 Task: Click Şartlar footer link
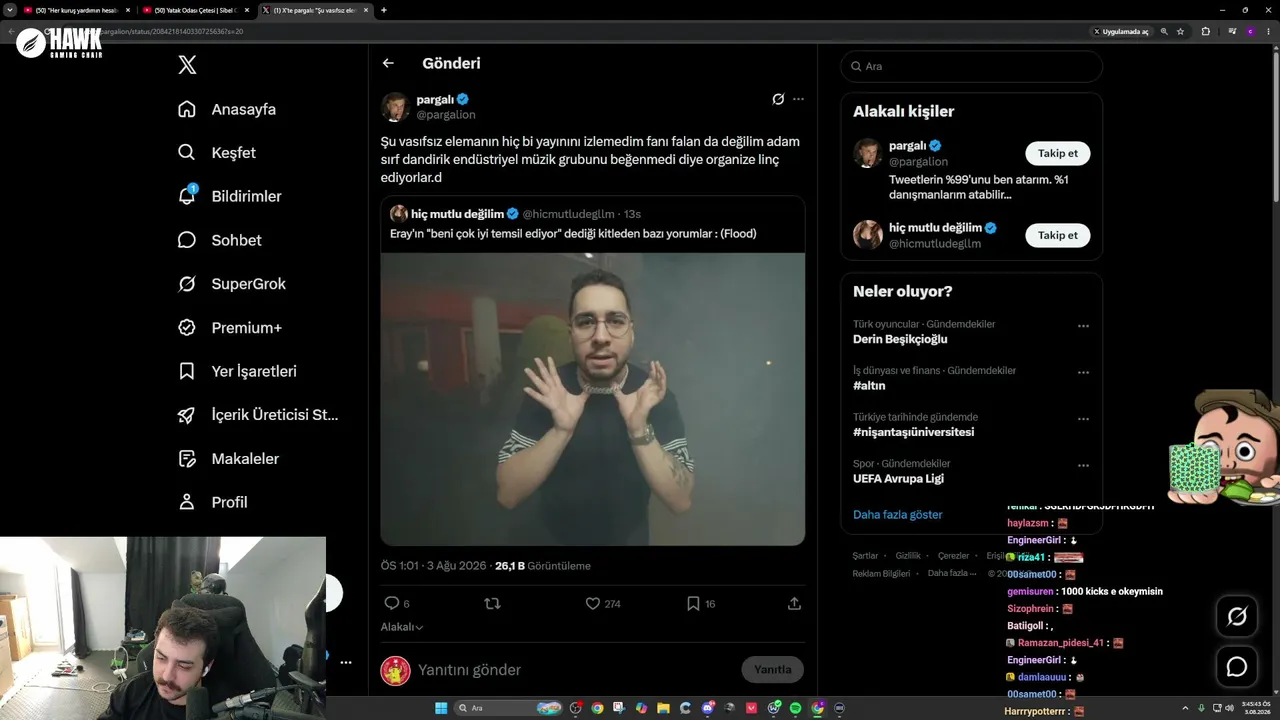[865, 556]
